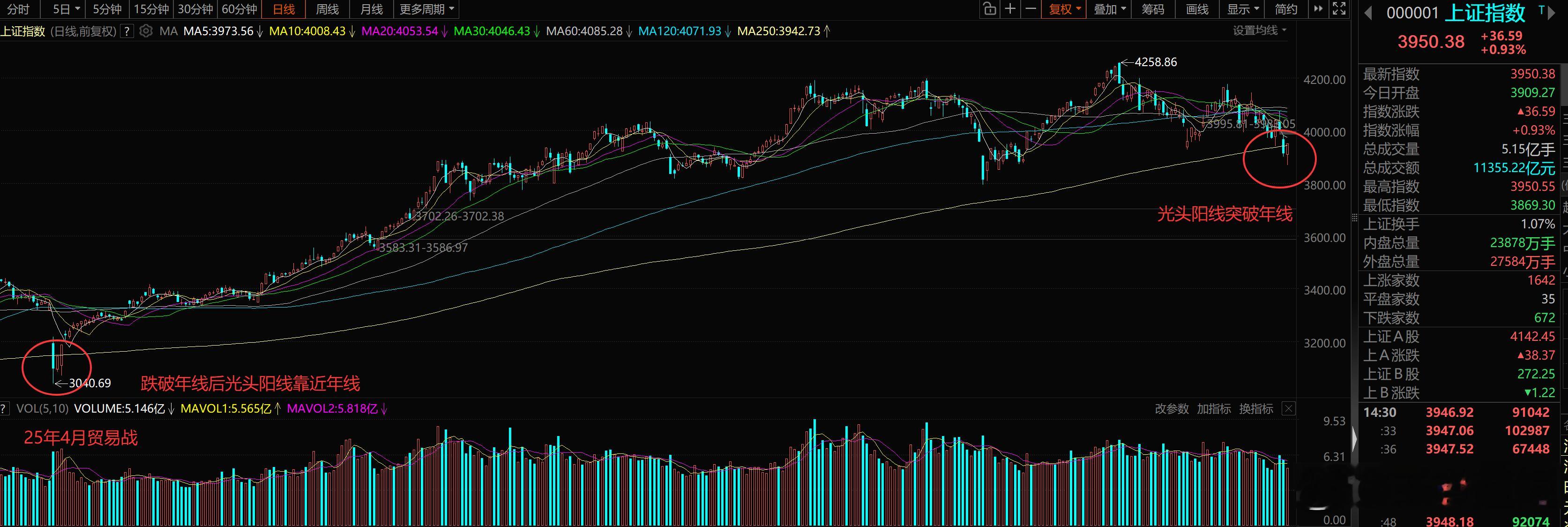Screen dimensions: 1568x527
Task: Click the 3702.26-3702.38 gap label
Action: (x=459, y=216)
